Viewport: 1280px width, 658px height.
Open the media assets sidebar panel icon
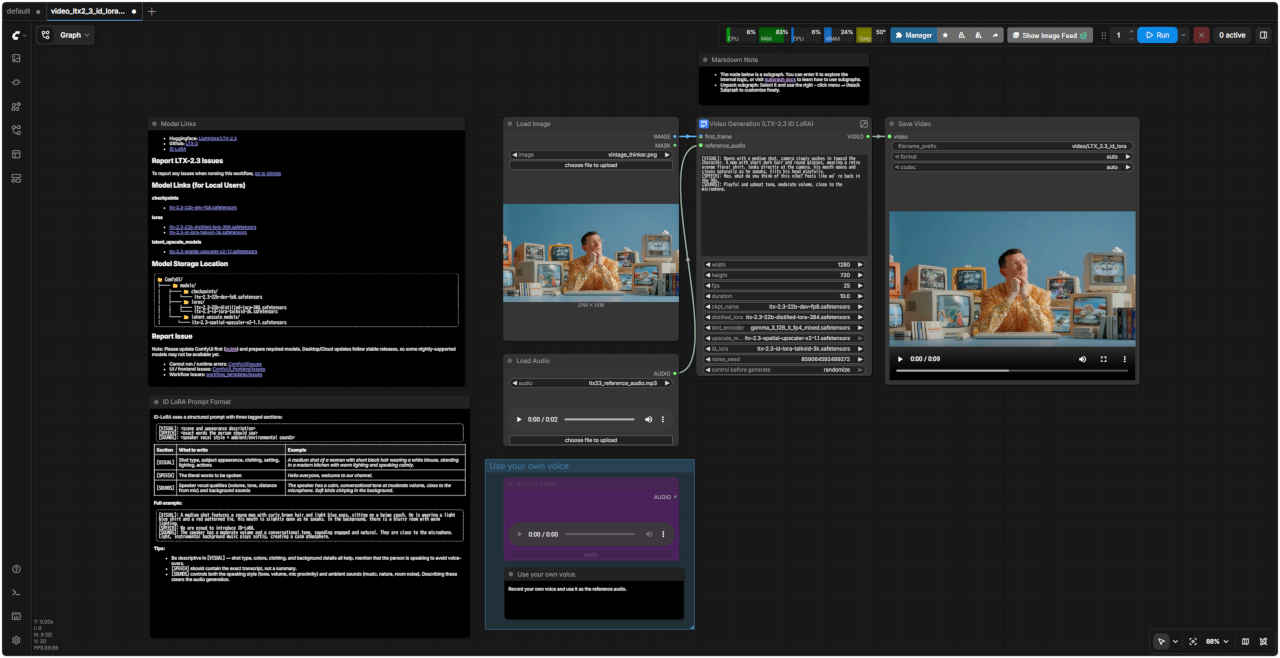(16, 58)
